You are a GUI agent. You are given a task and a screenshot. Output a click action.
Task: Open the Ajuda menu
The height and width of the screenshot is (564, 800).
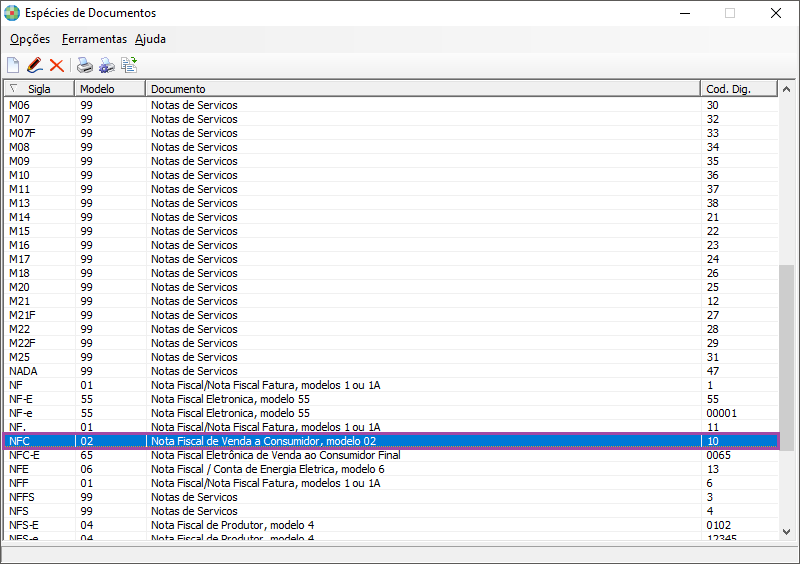click(x=150, y=39)
